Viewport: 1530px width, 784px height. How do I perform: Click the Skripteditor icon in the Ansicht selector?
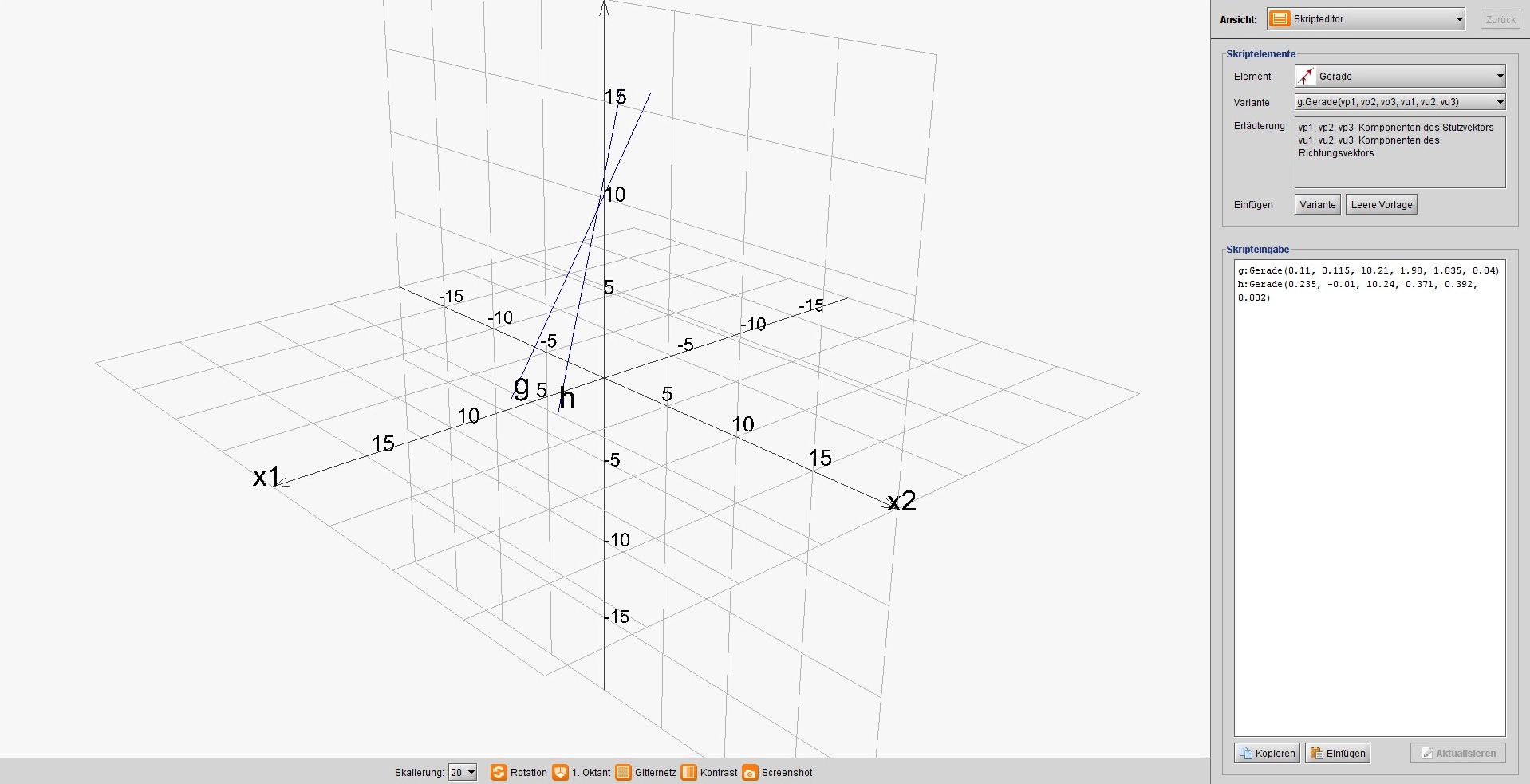pyautogui.click(x=1280, y=19)
